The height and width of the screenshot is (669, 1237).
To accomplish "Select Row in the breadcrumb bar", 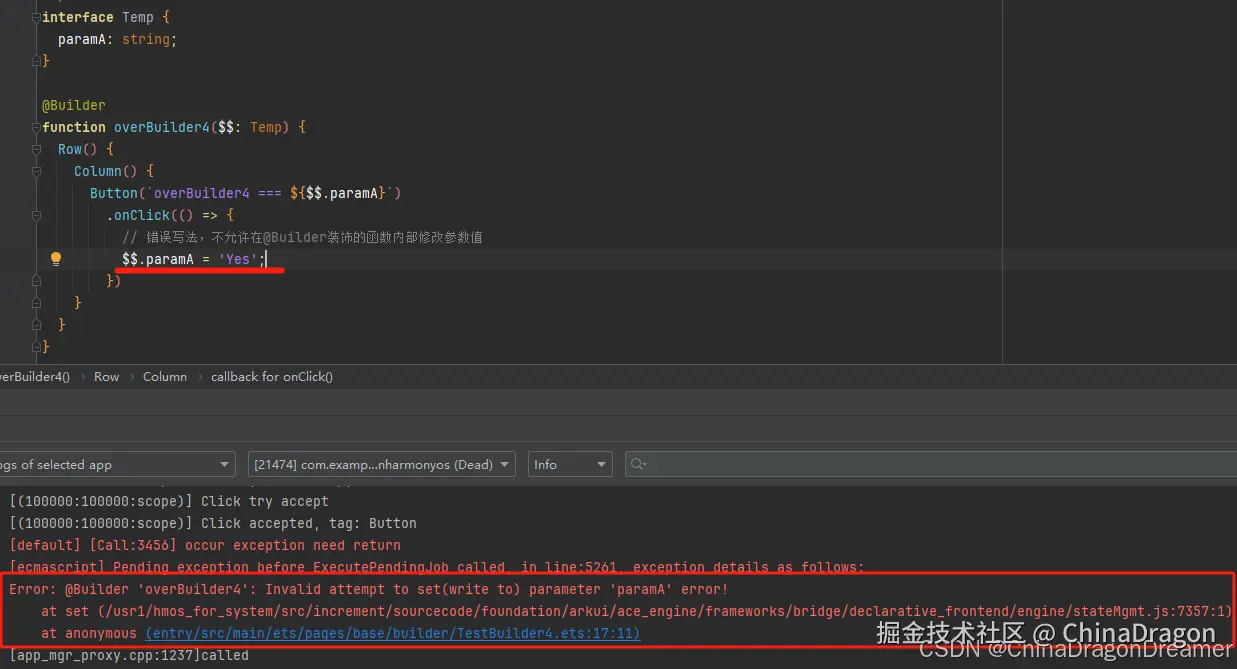I will coord(106,377).
